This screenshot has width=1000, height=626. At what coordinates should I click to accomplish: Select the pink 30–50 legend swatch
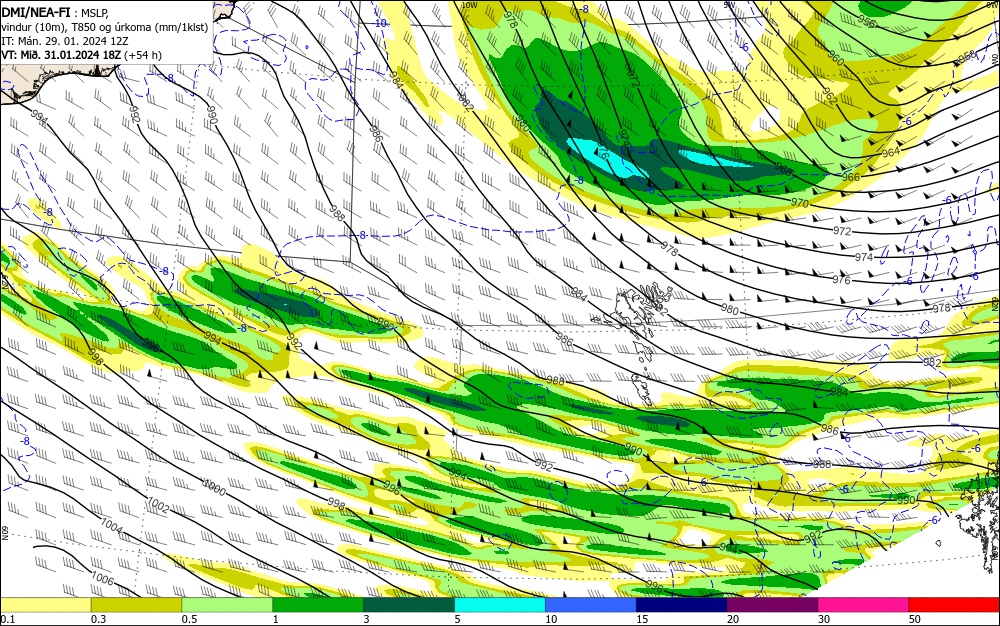tap(864, 605)
